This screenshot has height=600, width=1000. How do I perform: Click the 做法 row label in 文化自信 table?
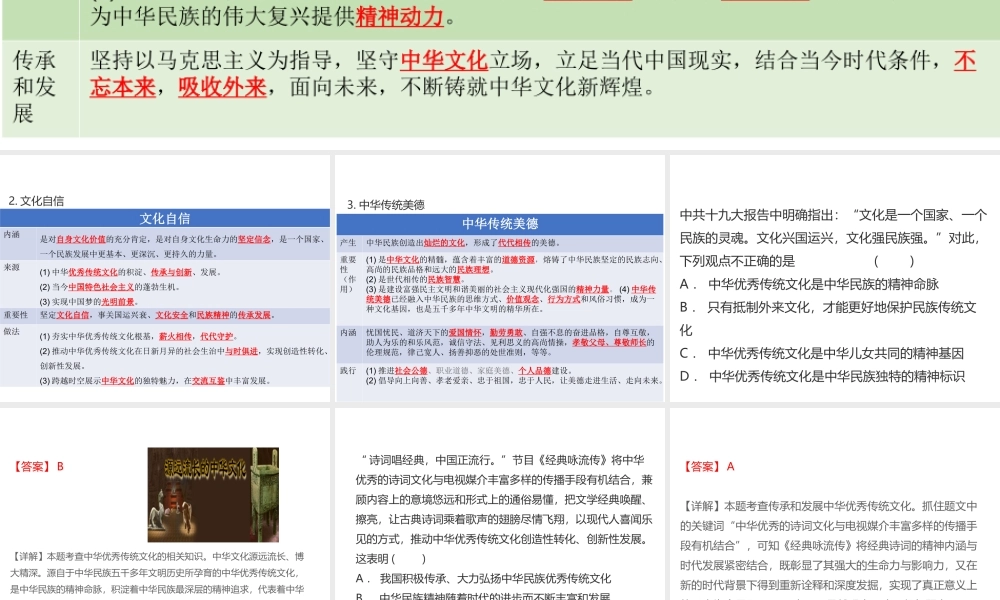coord(11,332)
